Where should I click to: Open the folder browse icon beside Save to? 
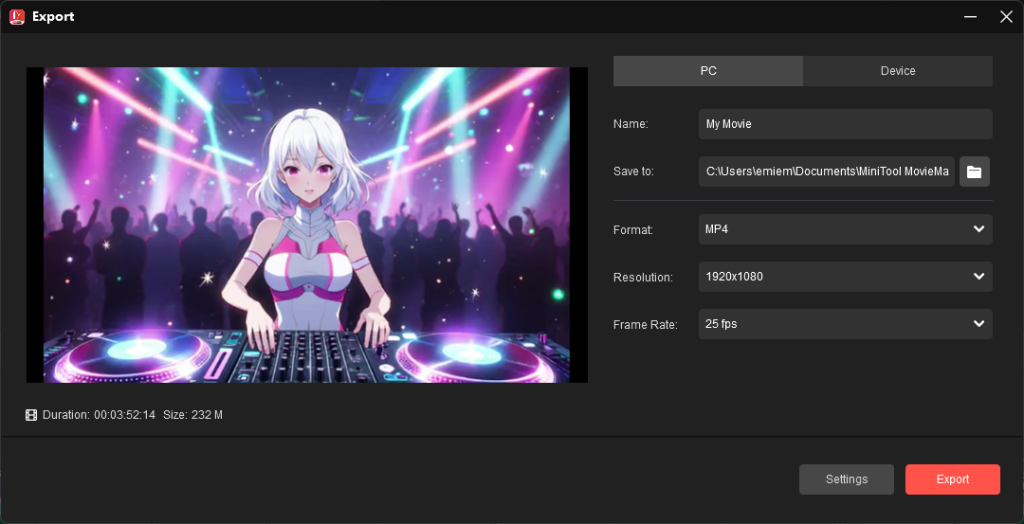pyautogui.click(x=974, y=172)
